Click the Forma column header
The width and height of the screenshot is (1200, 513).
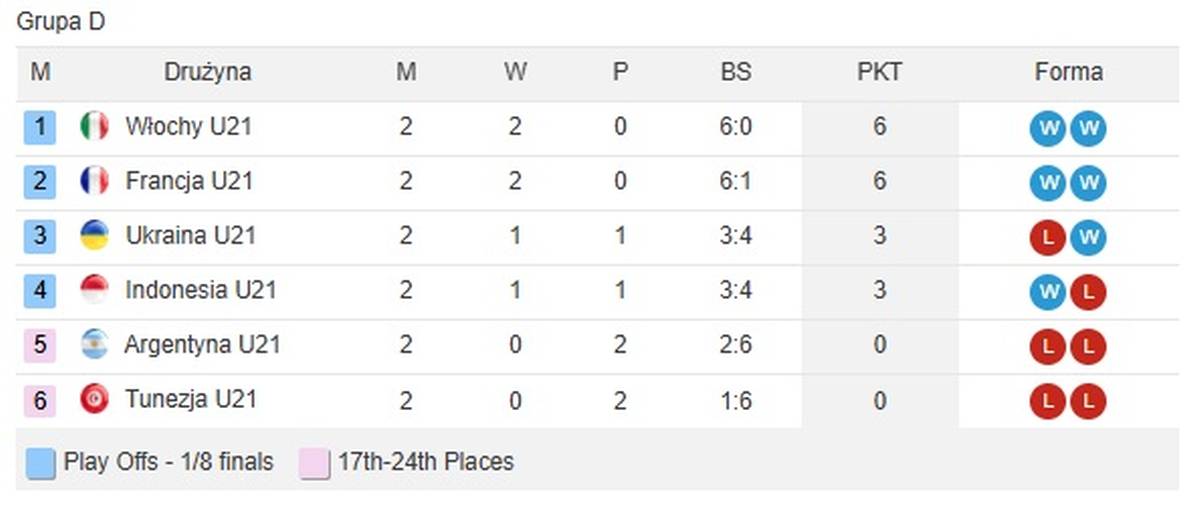tap(1068, 73)
